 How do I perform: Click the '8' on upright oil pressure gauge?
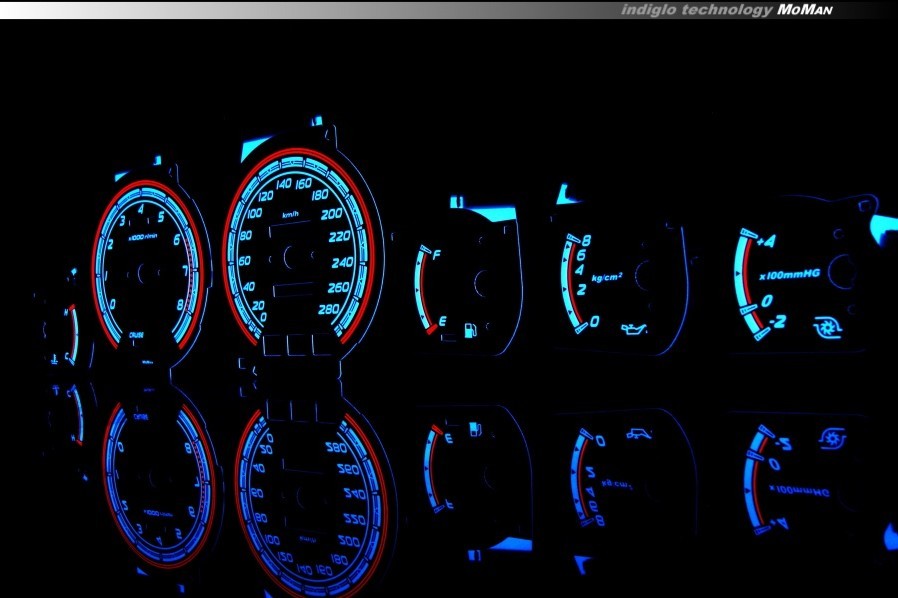586,240
